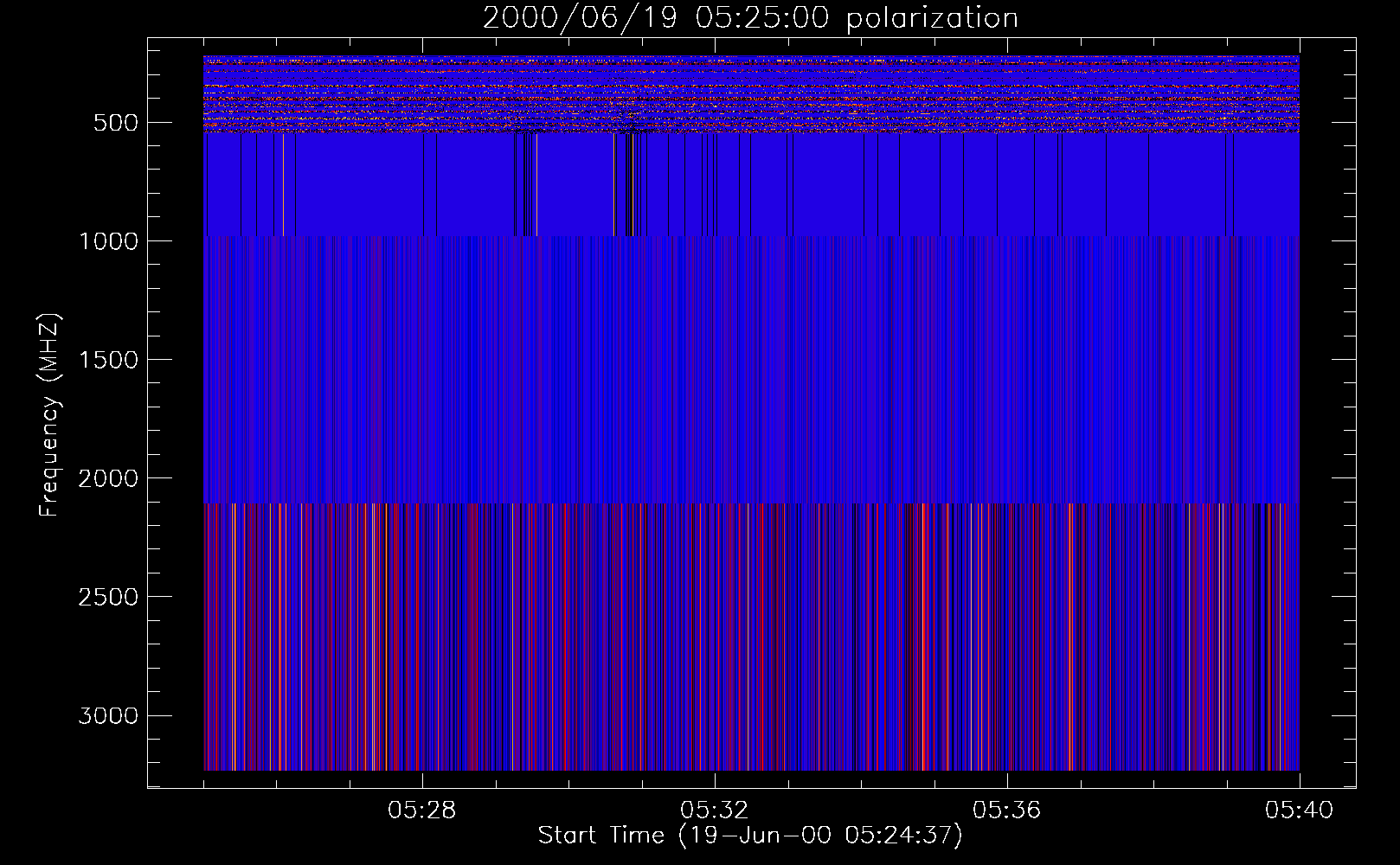The image size is (1400, 865).
Task: Click the 3000 frequency tick label
Action: click(108, 715)
